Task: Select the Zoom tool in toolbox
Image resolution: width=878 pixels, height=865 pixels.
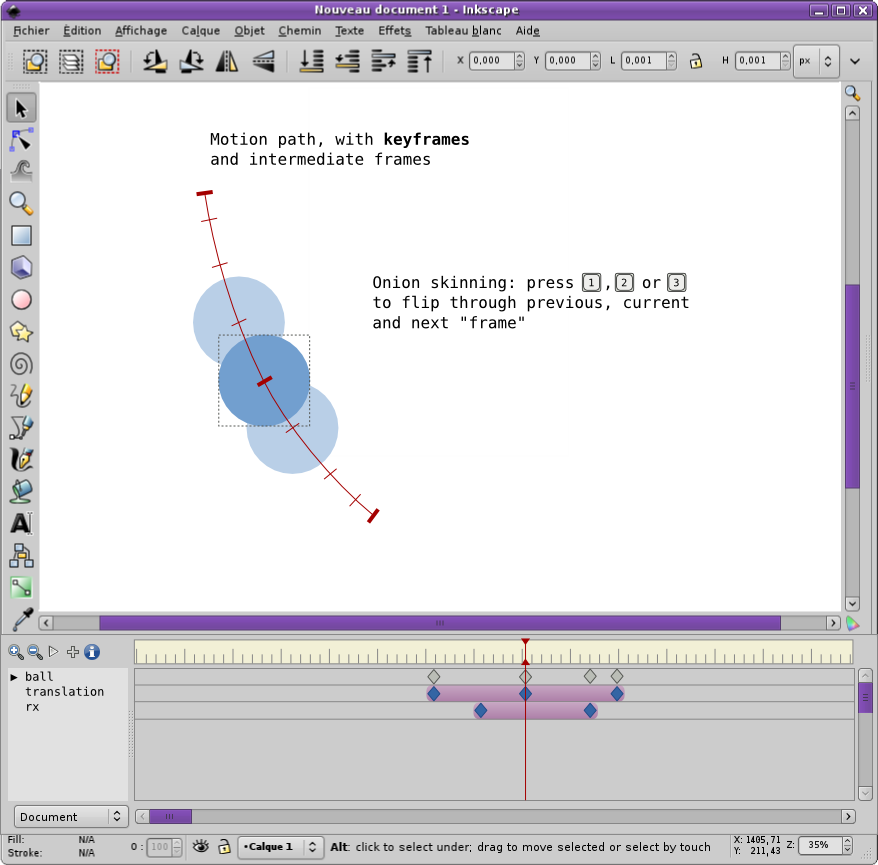Action: pos(21,203)
